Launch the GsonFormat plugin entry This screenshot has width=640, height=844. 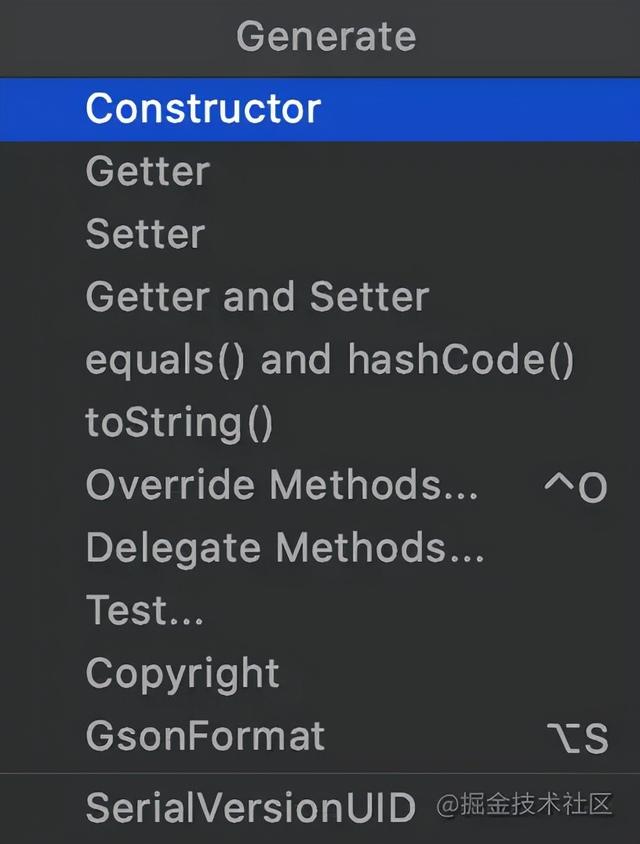(205, 736)
